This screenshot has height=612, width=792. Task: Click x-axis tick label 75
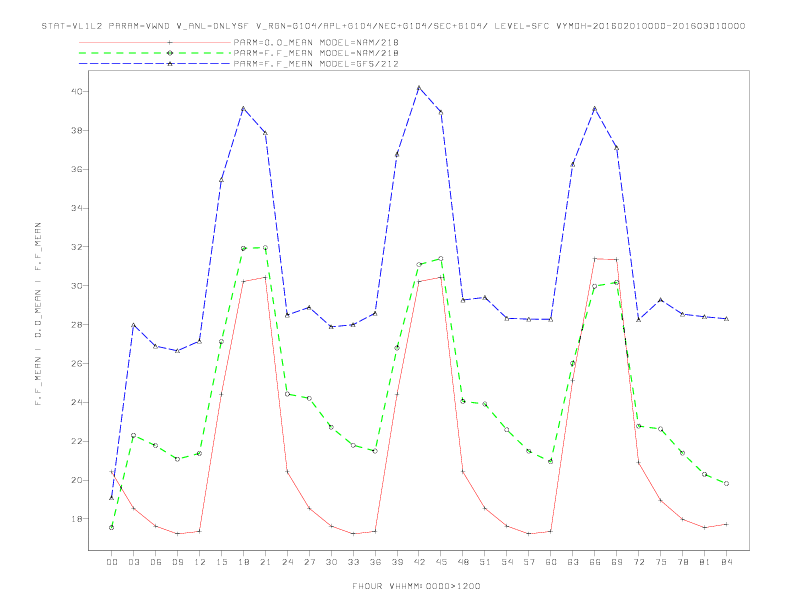[661, 562]
